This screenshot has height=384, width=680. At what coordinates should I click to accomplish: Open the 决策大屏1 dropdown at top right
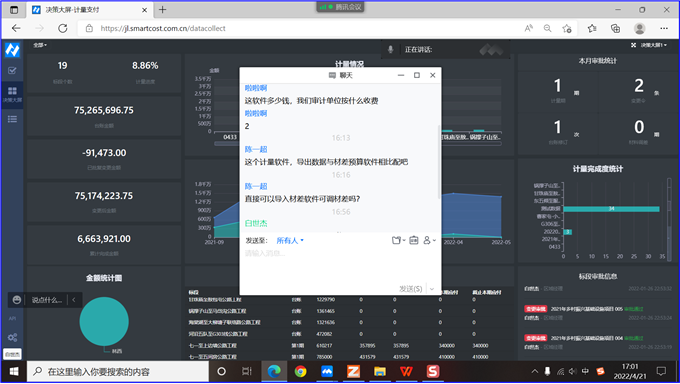tap(654, 45)
